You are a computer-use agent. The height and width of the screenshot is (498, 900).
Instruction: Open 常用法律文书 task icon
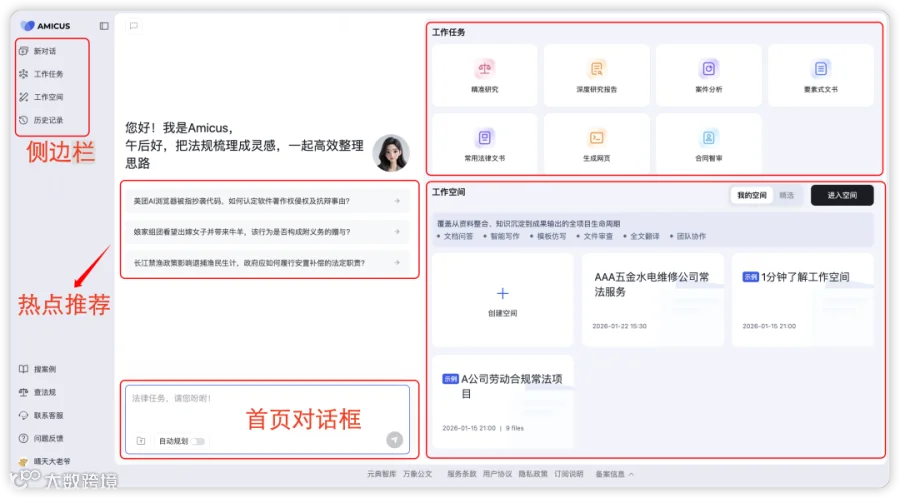484,138
